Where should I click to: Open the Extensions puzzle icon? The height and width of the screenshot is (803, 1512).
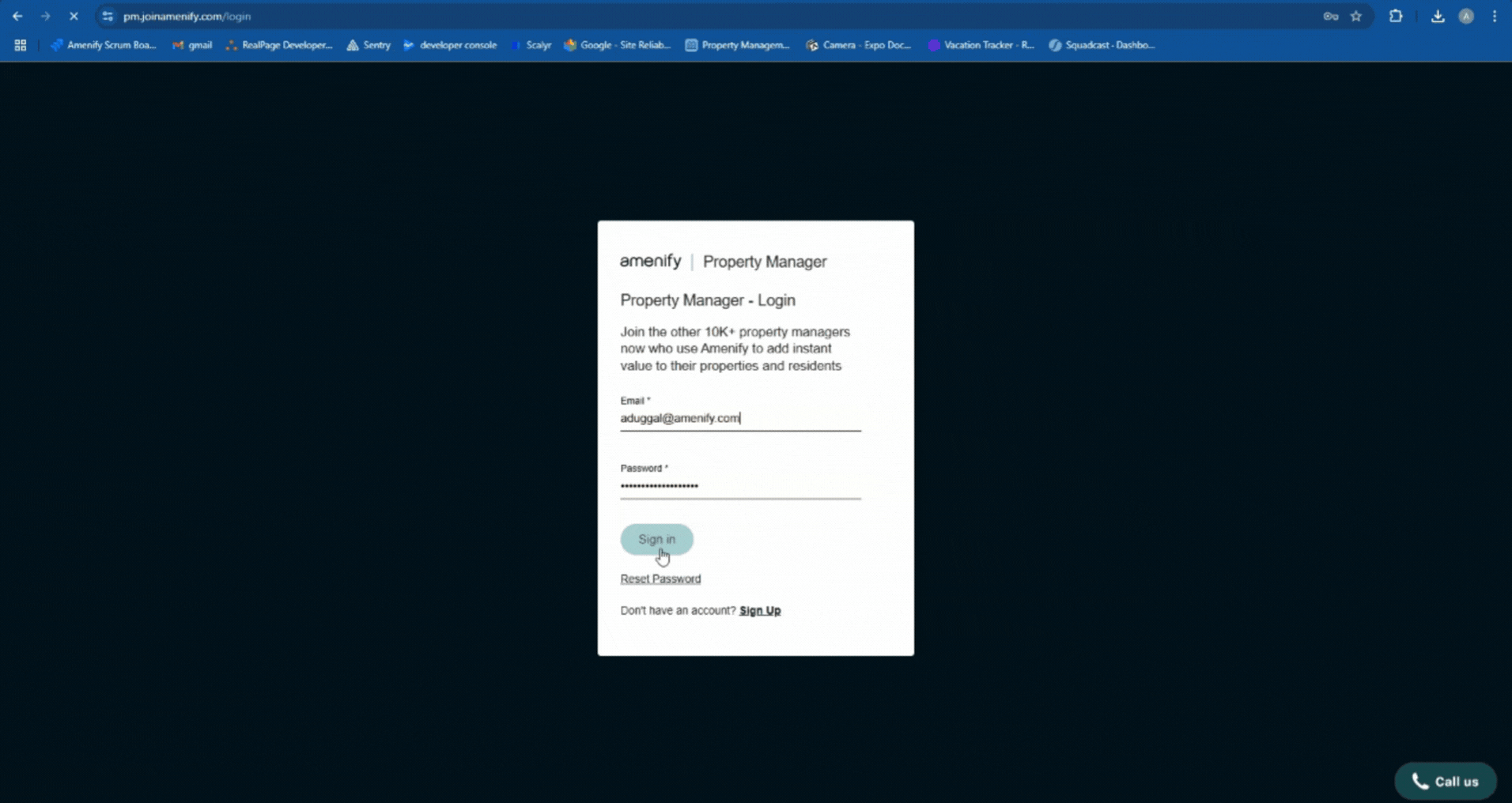pos(1396,16)
